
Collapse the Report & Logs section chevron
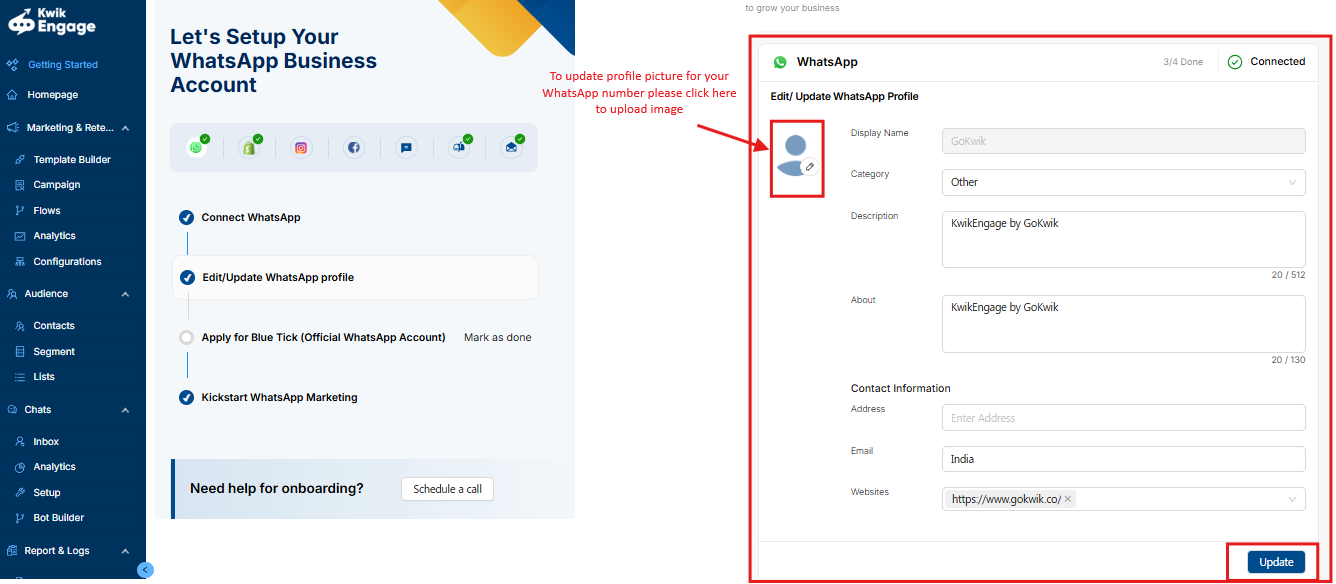point(125,551)
